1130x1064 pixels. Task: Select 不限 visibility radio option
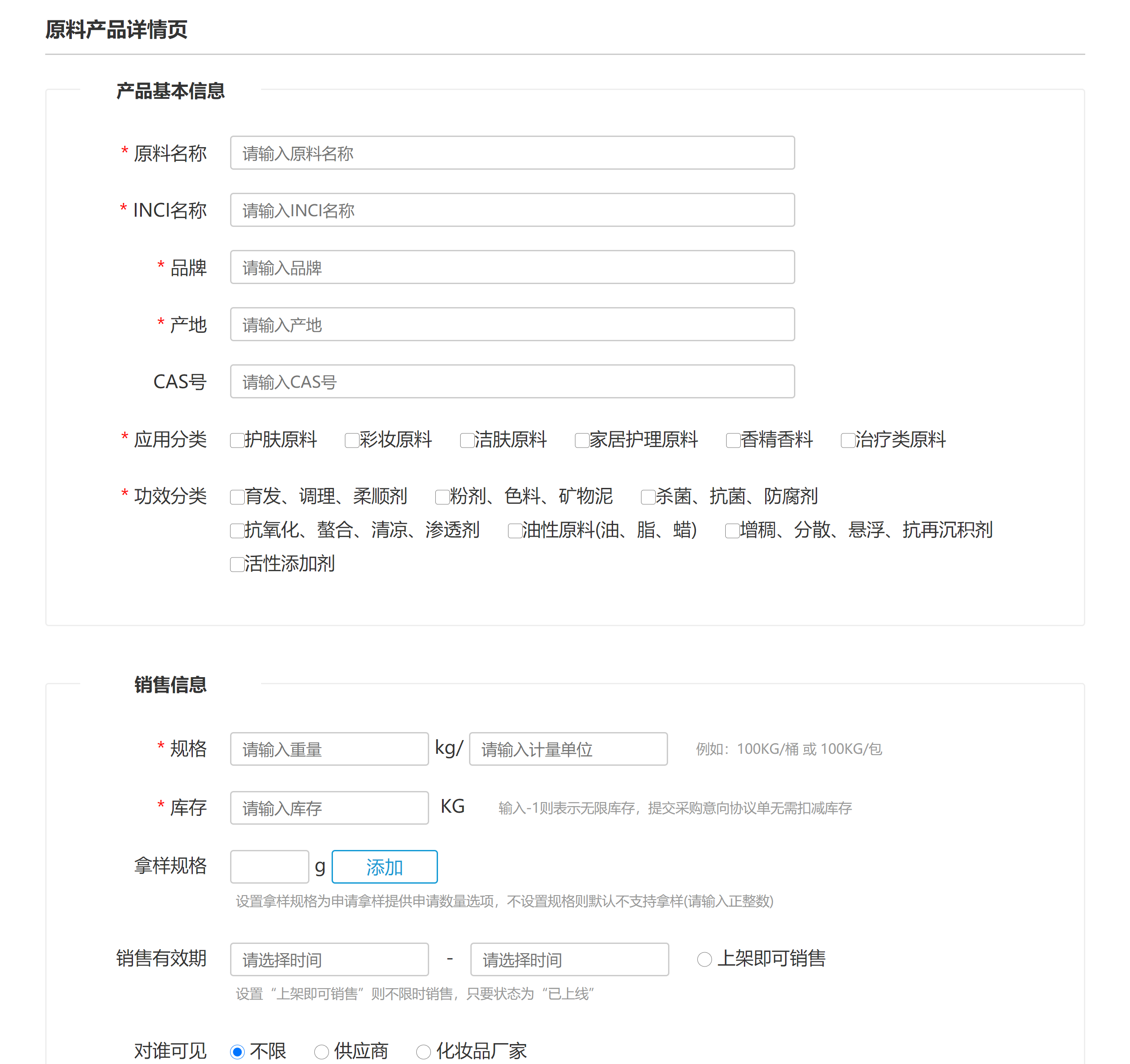point(238,1052)
